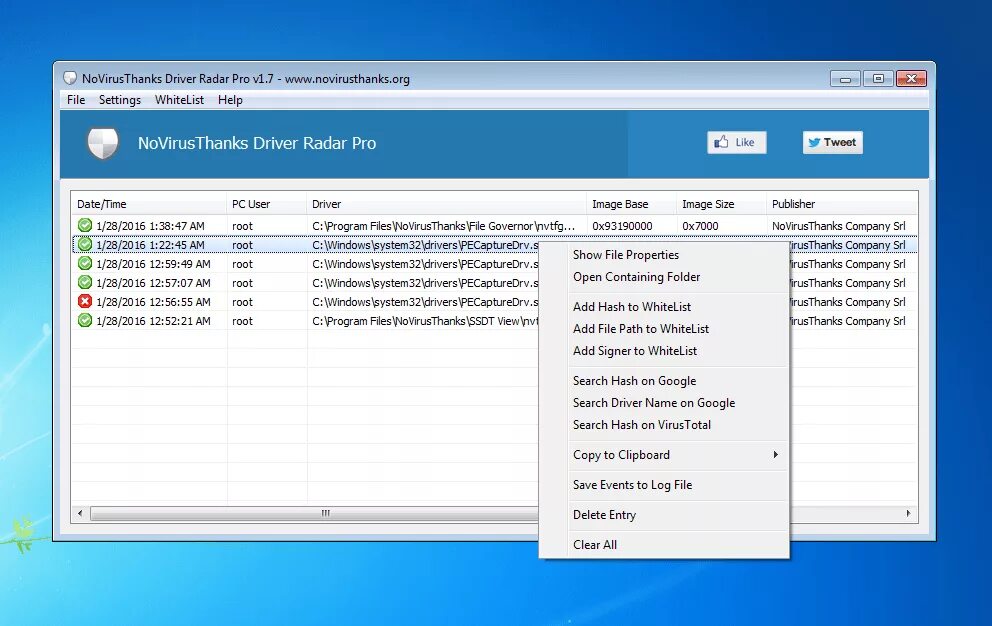This screenshot has width=992, height=626.
Task: Click the shield logo in the blue banner
Action: [x=102, y=143]
